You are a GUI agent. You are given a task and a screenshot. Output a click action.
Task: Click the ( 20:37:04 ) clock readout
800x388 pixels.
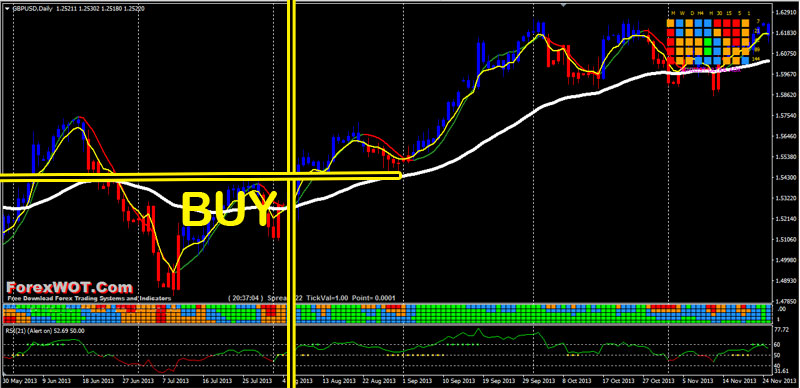tap(245, 298)
